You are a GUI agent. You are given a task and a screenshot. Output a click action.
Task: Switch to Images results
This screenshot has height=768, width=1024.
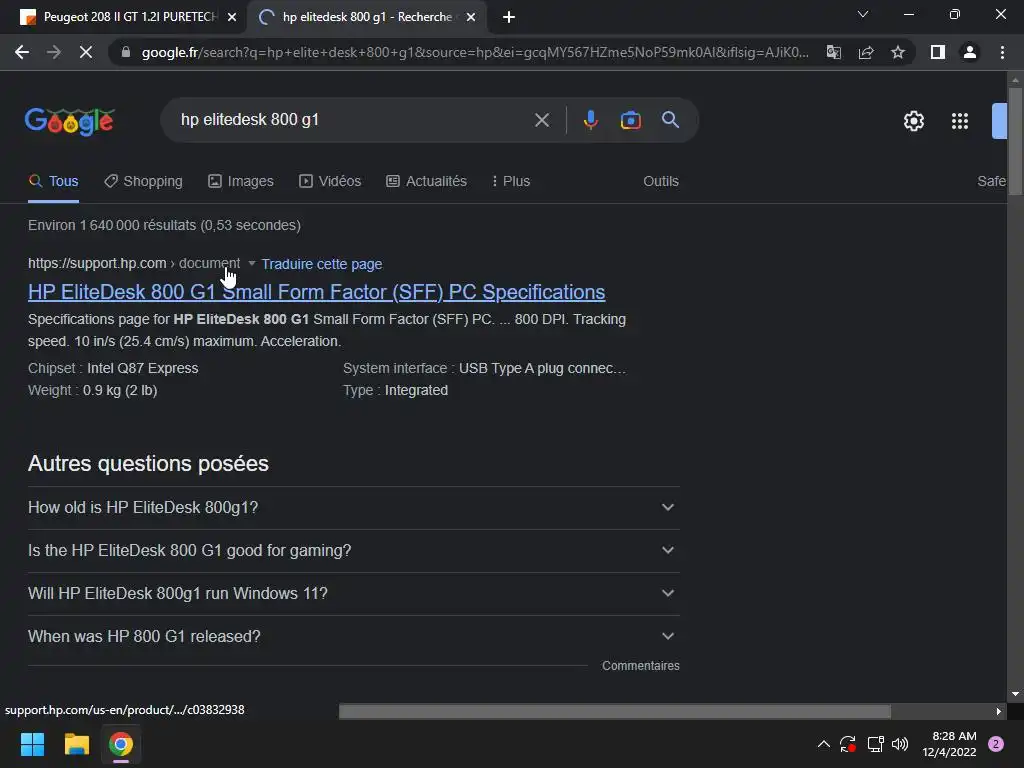[241, 181]
